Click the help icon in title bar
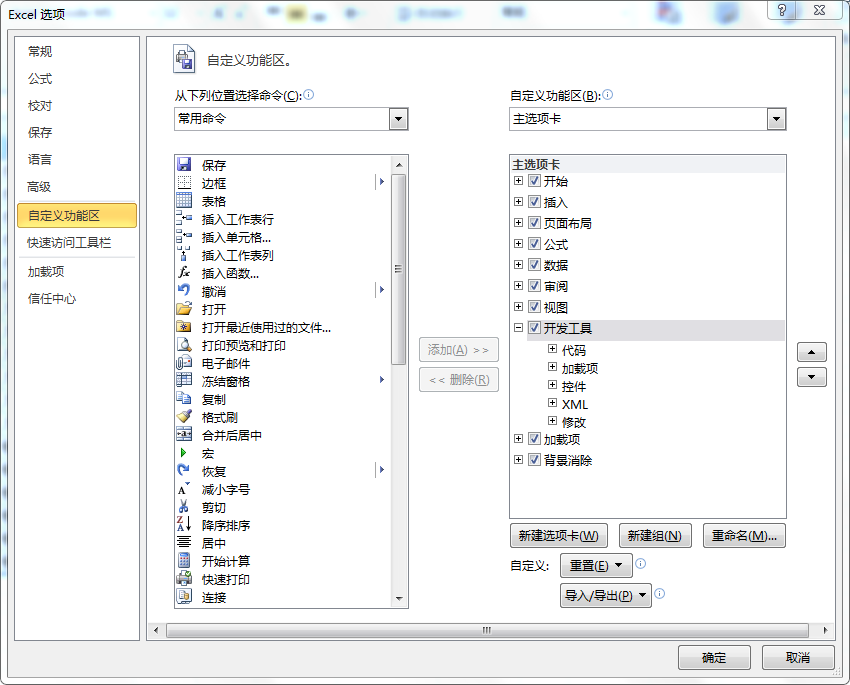Viewport: 850px width, 685px height. pos(782,10)
